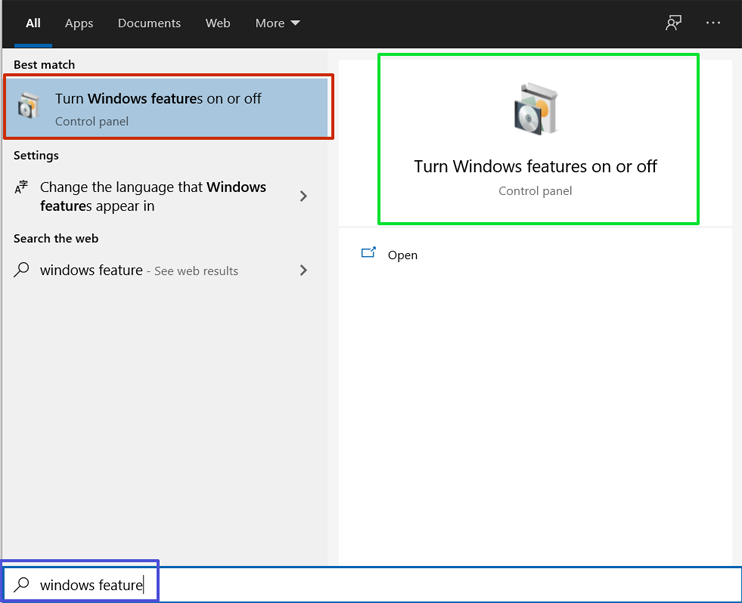Click the magnifier icon beside web result
Image resolution: width=742 pixels, height=603 pixels.
coord(21,270)
